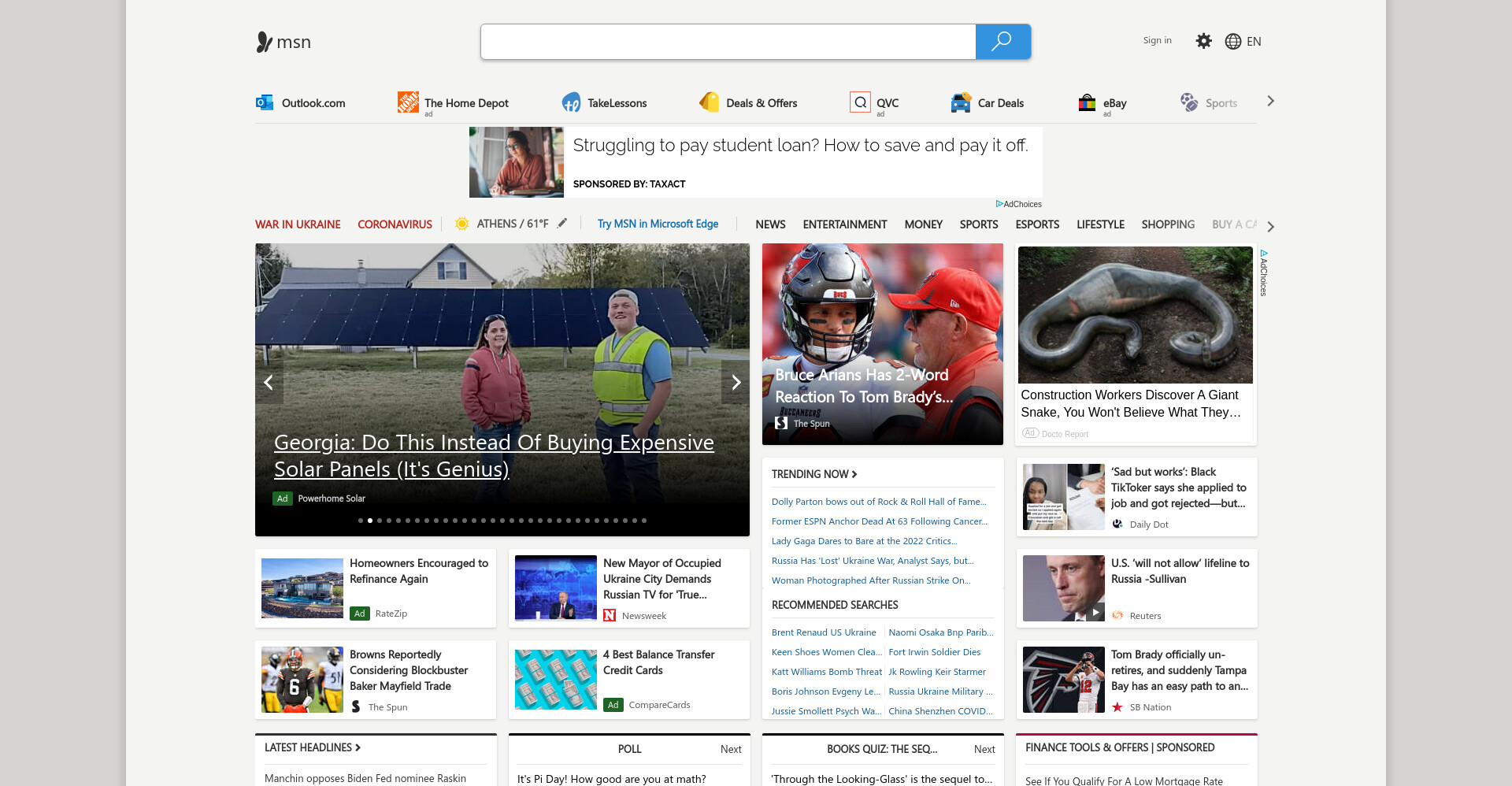Select first carousel dot indicator

[361, 521]
